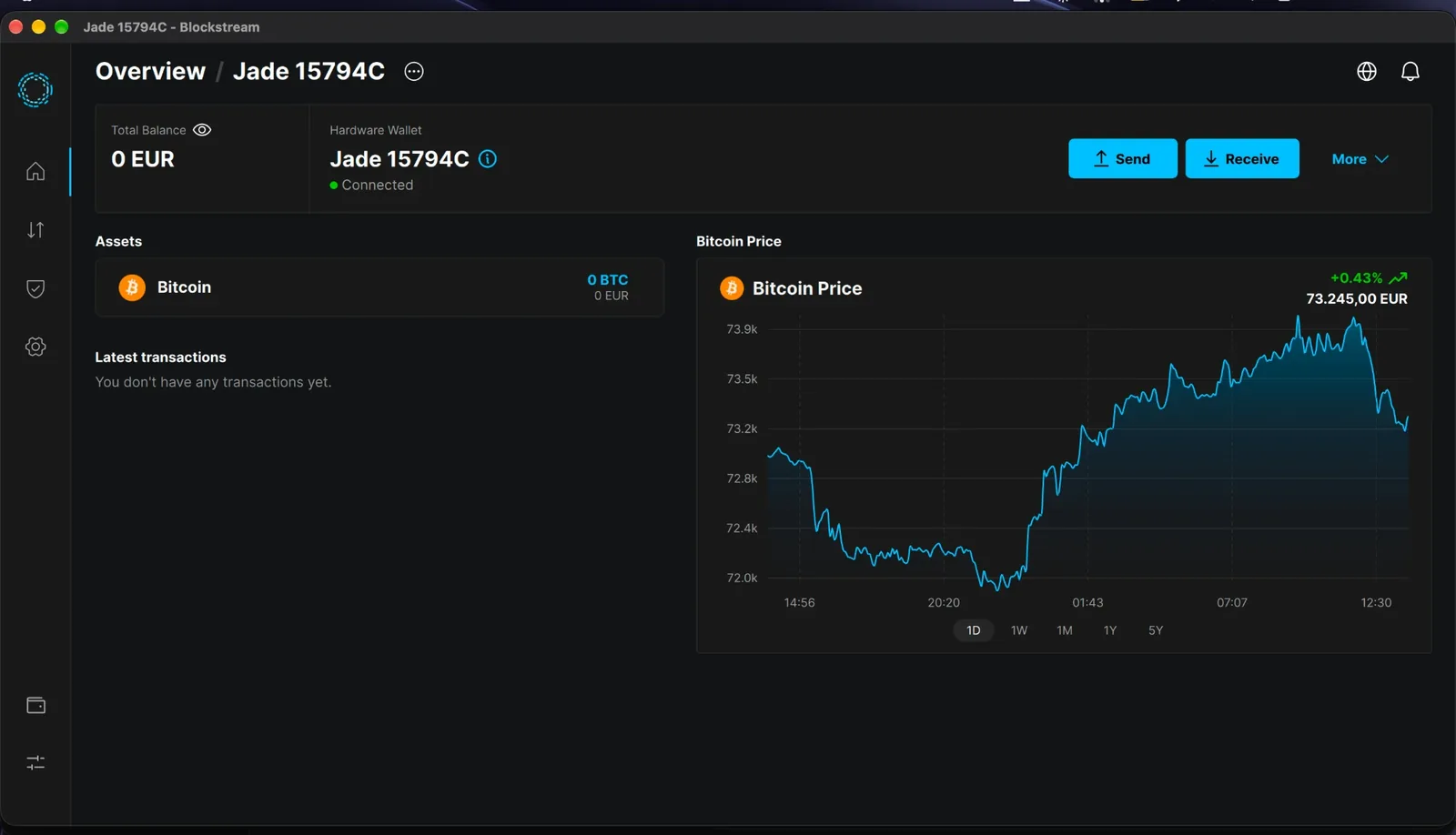The height and width of the screenshot is (835, 1456).
Task: Select the 1M chart range
Action: pyautogui.click(x=1065, y=630)
